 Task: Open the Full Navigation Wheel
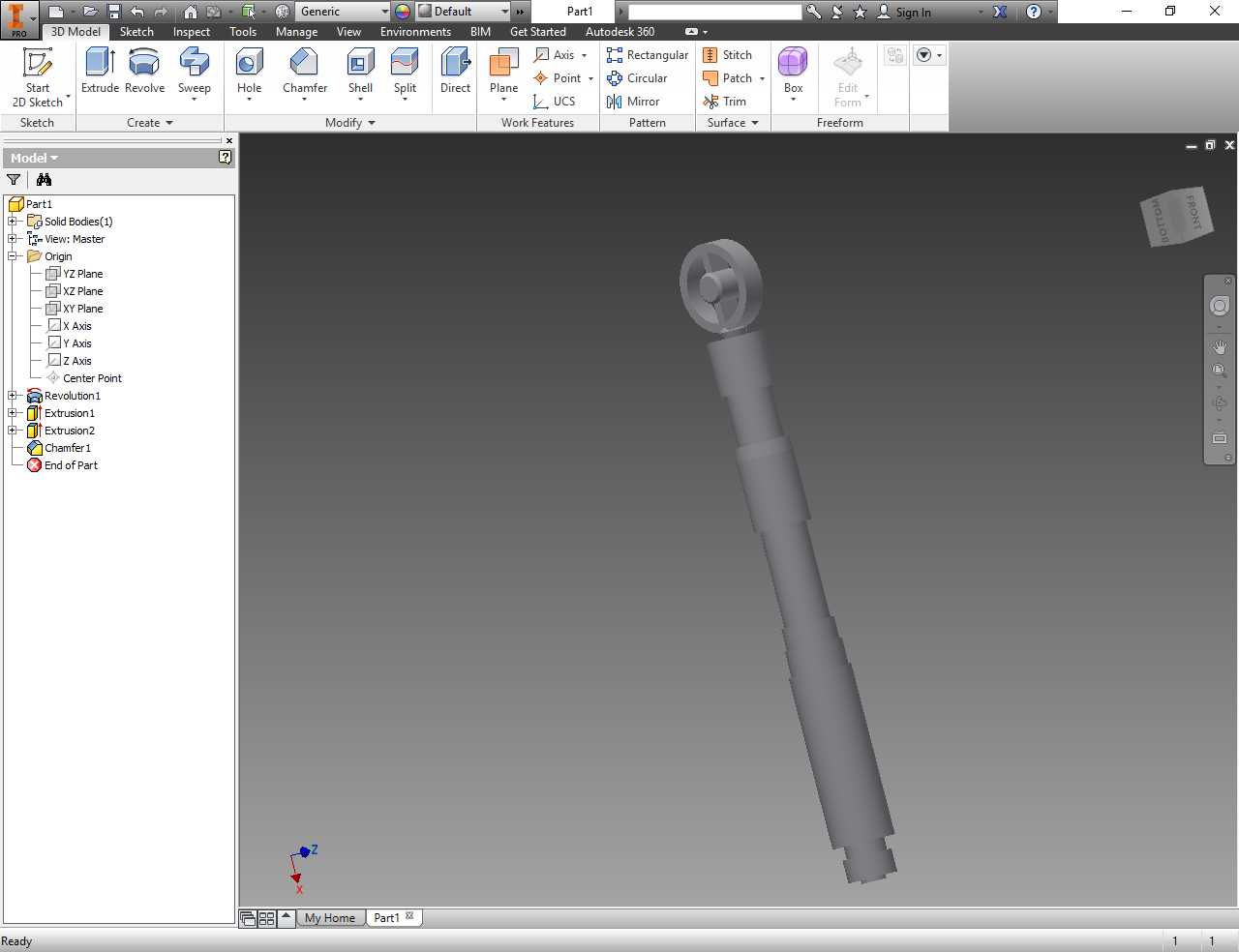[1220, 307]
